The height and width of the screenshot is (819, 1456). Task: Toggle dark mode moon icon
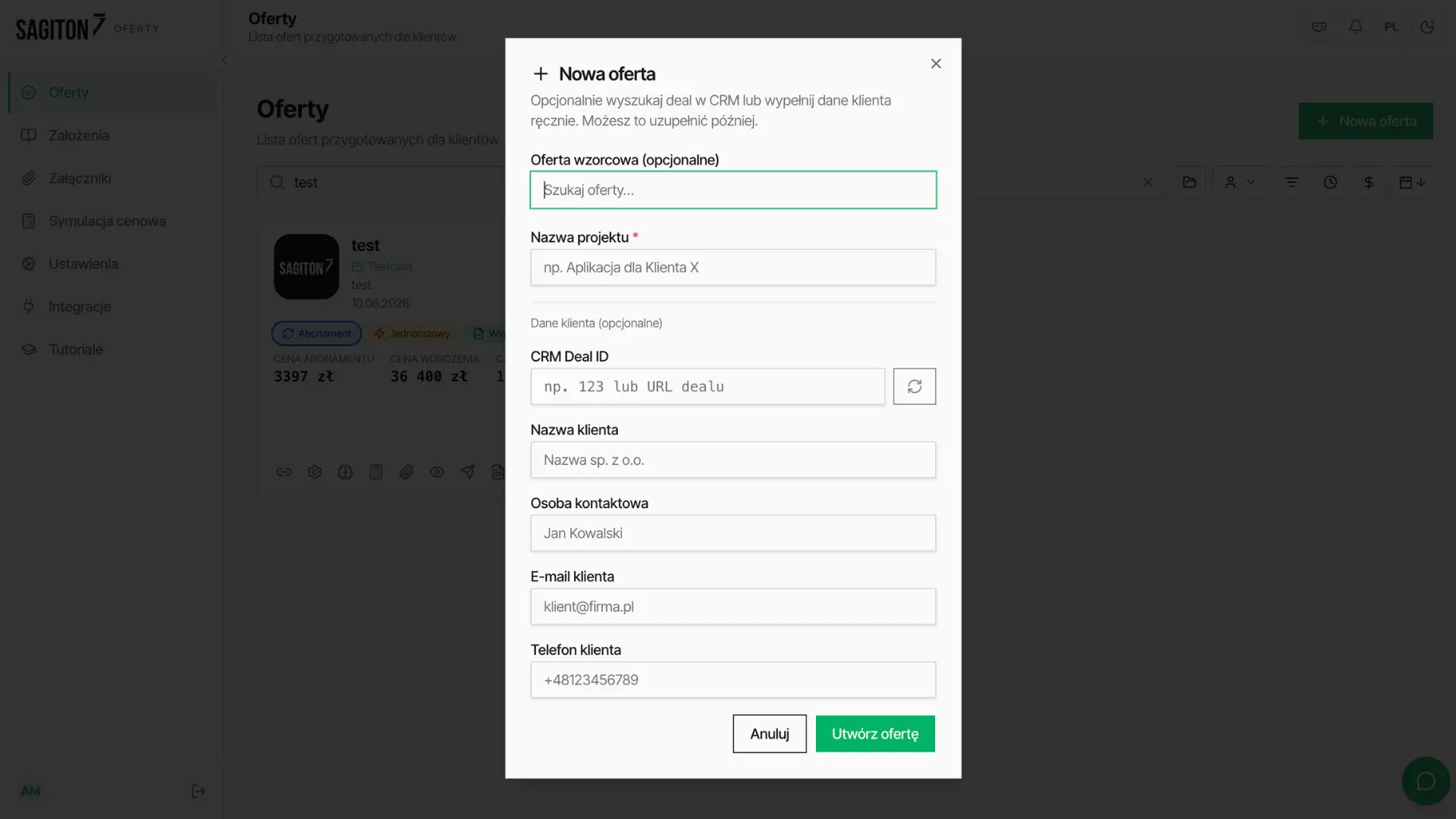tap(1426, 27)
